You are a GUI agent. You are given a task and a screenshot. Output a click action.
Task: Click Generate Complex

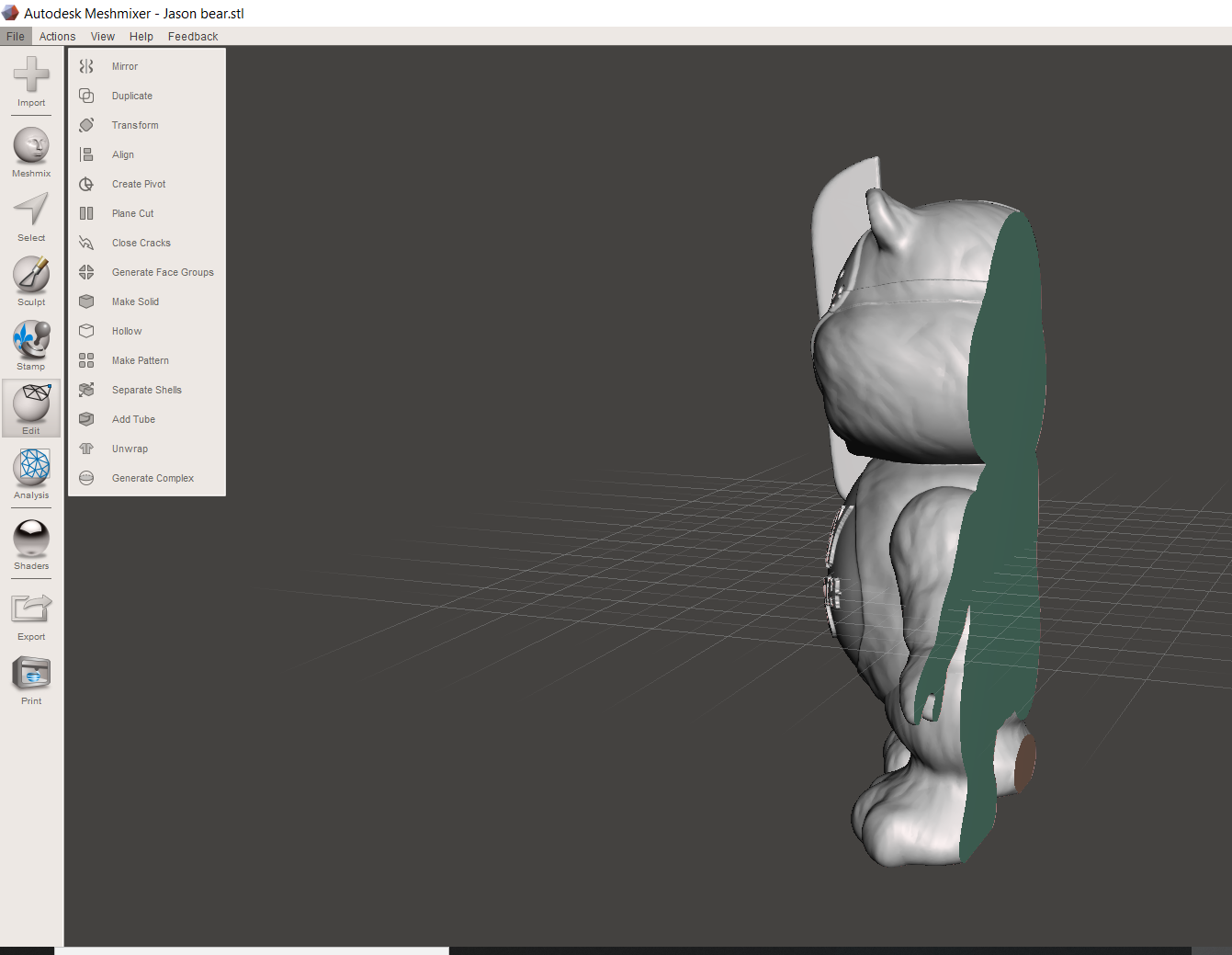click(147, 478)
